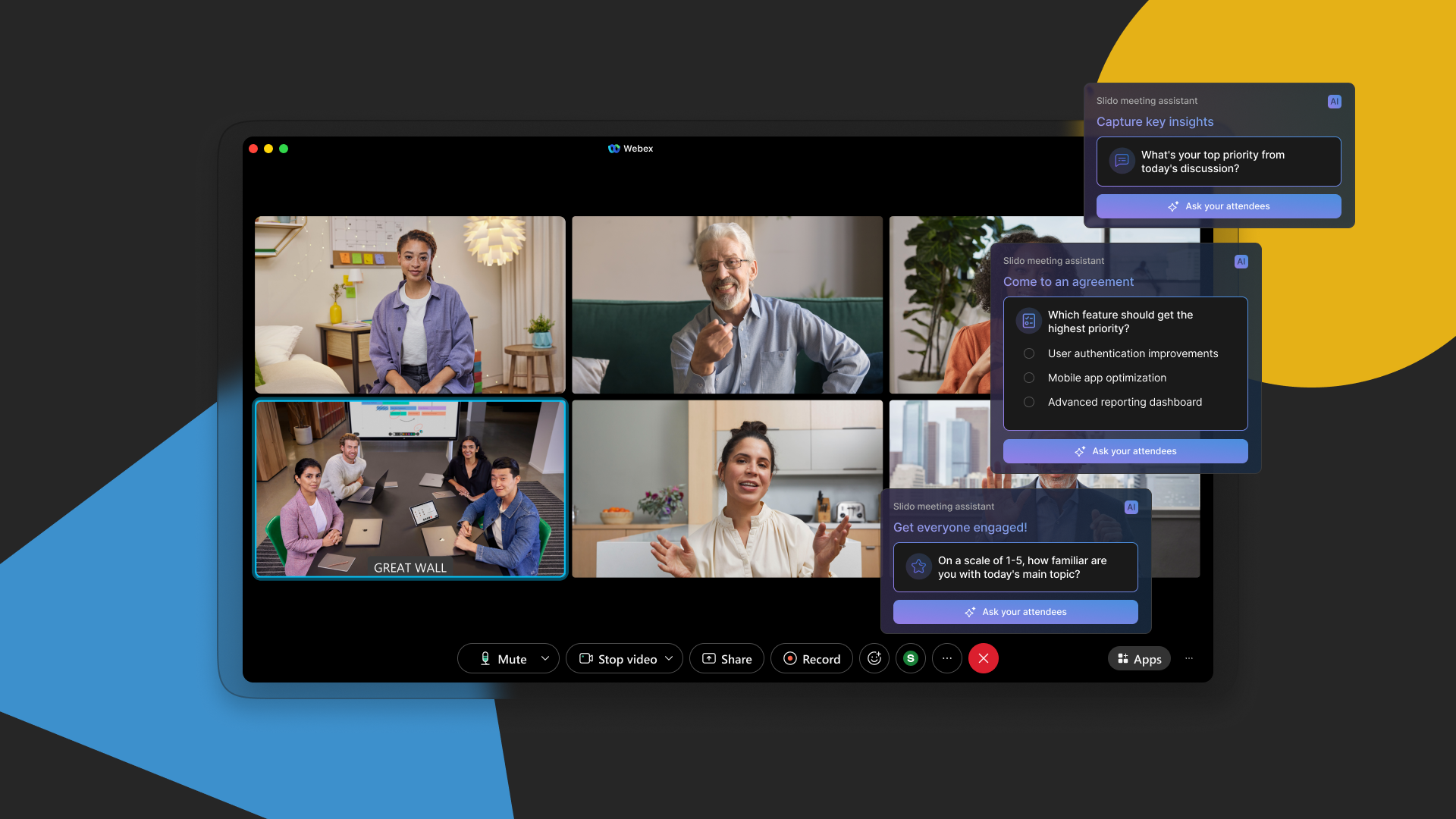Click Ask your attendees under scale 1-5 question
The image size is (1456, 819).
tap(1015, 612)
